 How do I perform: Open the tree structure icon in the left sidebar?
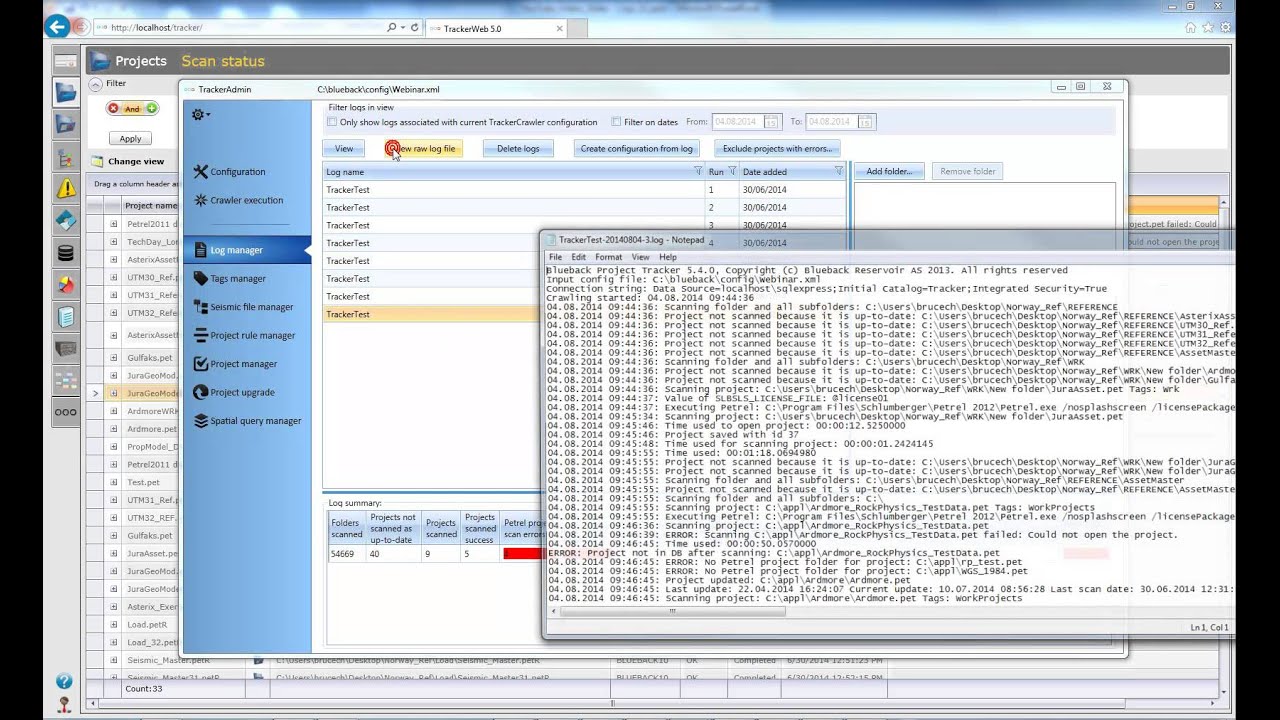66,157
